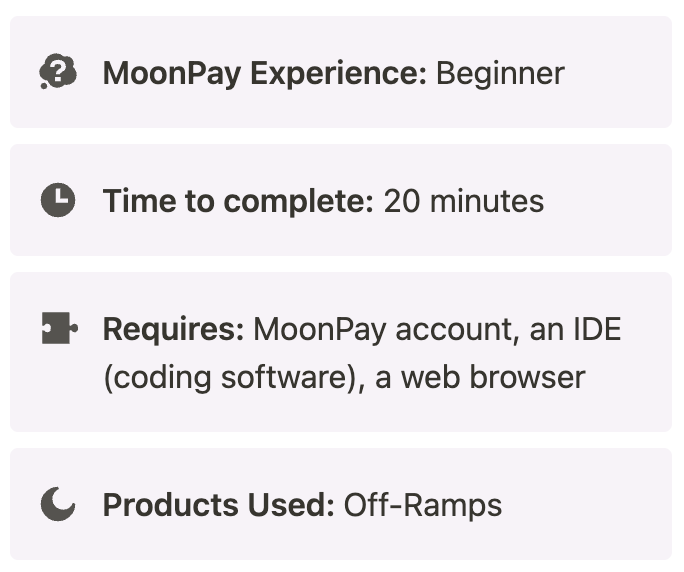Click the bold "MoonPay Experience:" label
Screen dimensions: 684x572
[265, 73]
